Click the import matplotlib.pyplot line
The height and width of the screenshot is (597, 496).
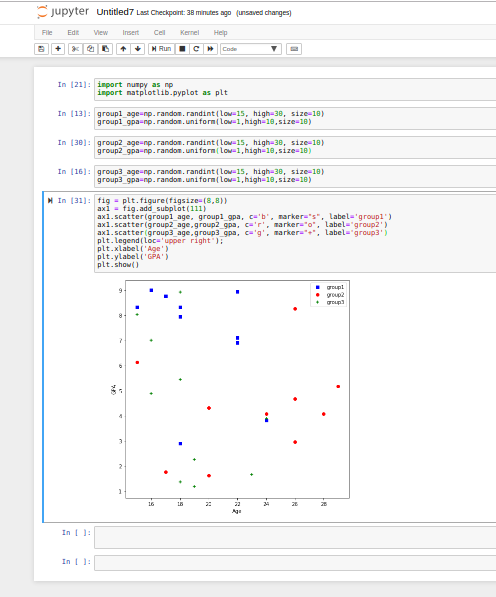click(163, 93)
